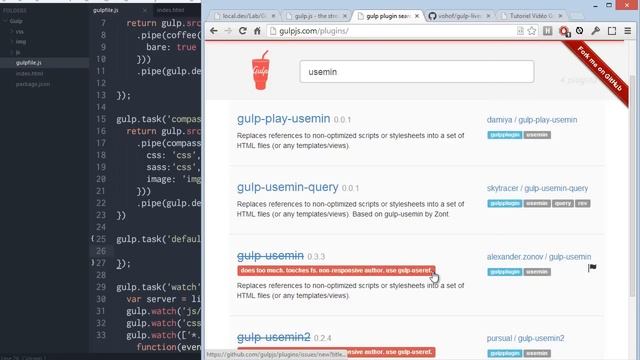Minimize the browser window
Image resolution: width=640 pixels, height=360 pixels.
click(595, 5)
